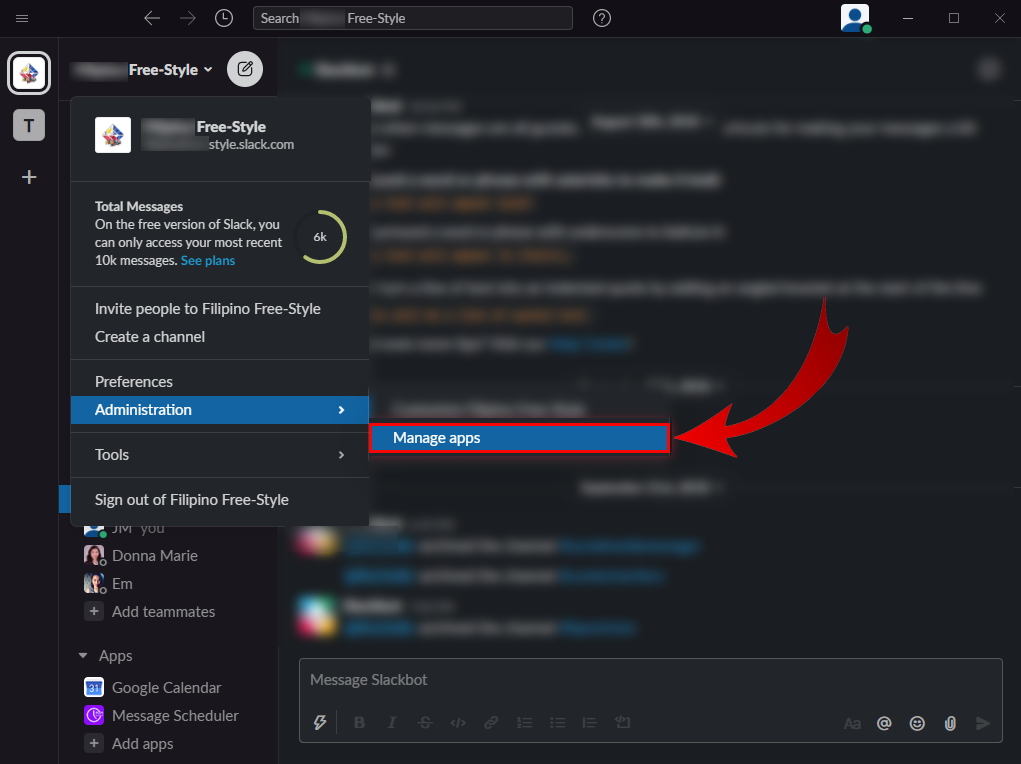Attach a file with the paperclip
The image size is (1021, 764).
[x=950, y=724]
